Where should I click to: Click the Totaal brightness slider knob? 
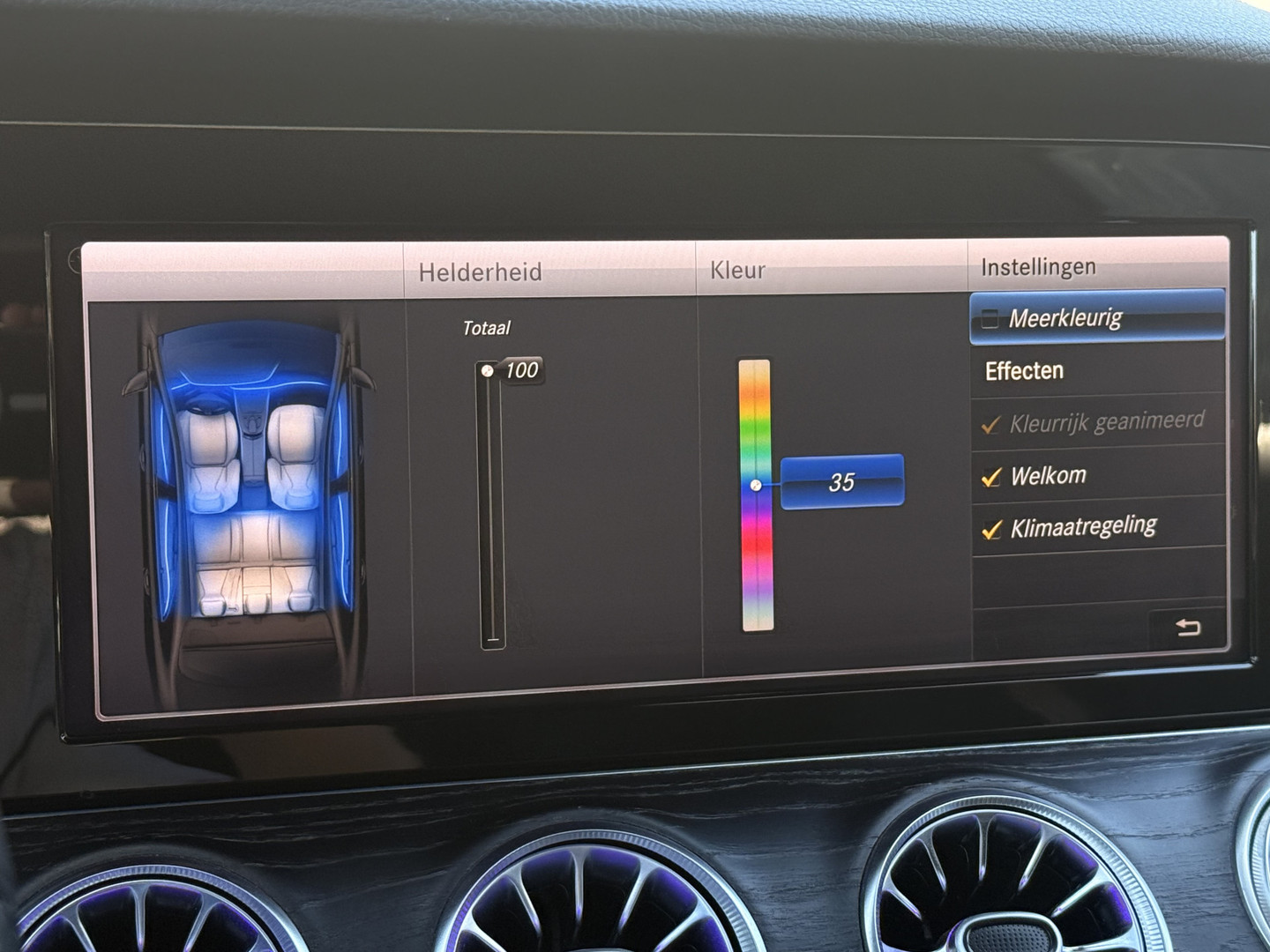(488, 371)
